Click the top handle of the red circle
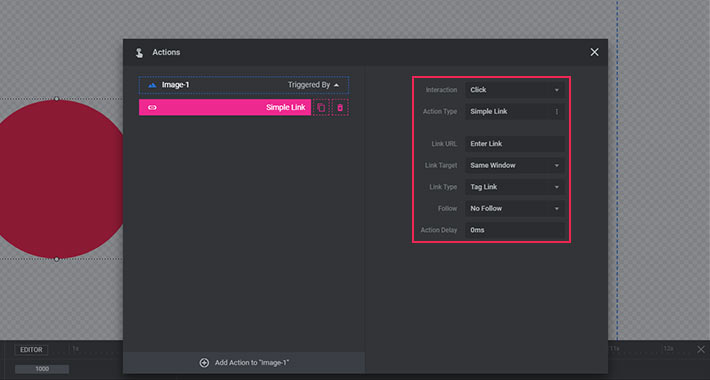Screen dimensions: 710x380 click(57, 99)
